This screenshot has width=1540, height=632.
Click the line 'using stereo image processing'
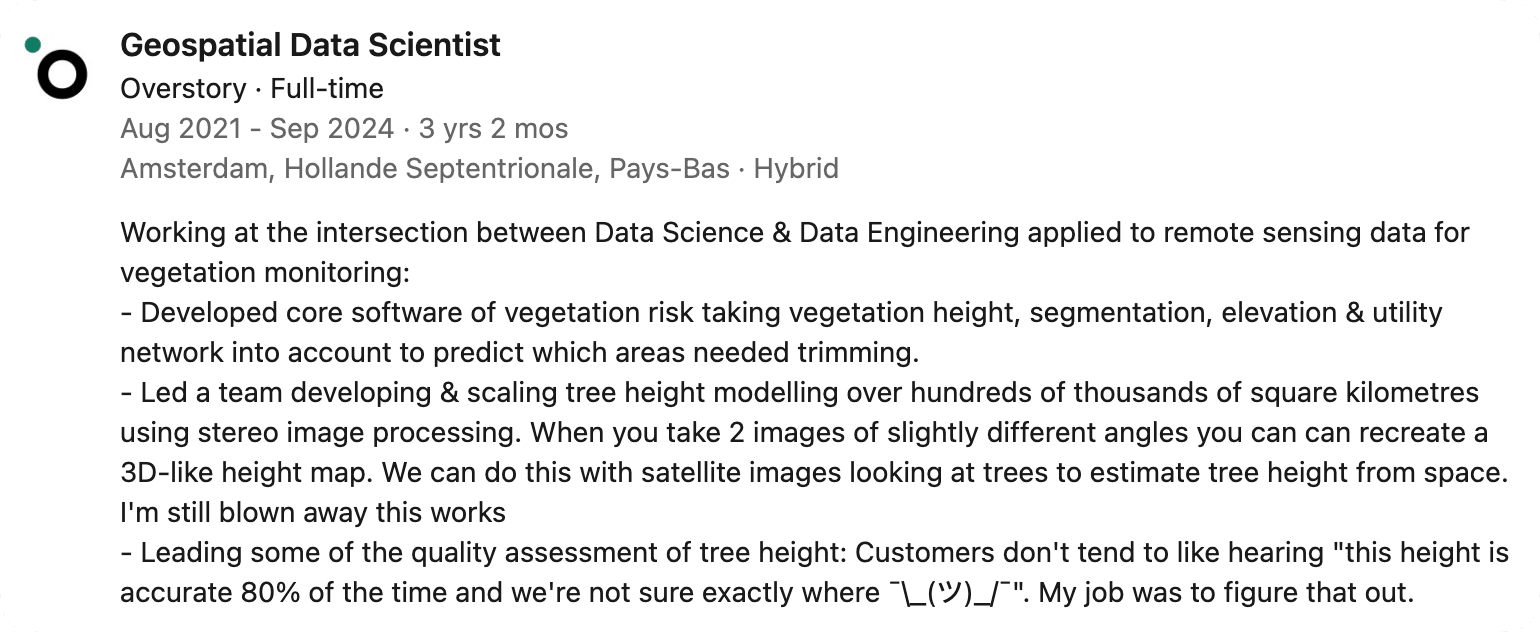[804, 433]
